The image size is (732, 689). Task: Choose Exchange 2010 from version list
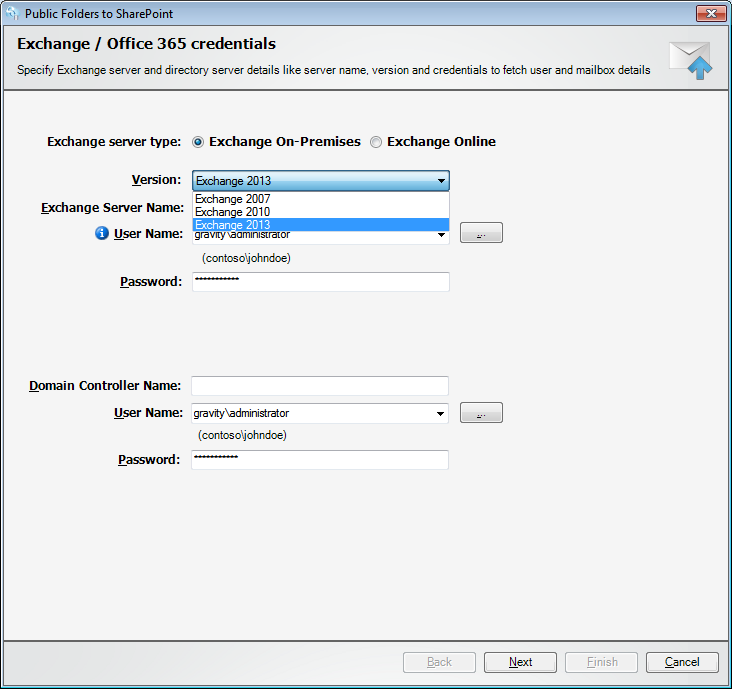click(x=321, y=212)
